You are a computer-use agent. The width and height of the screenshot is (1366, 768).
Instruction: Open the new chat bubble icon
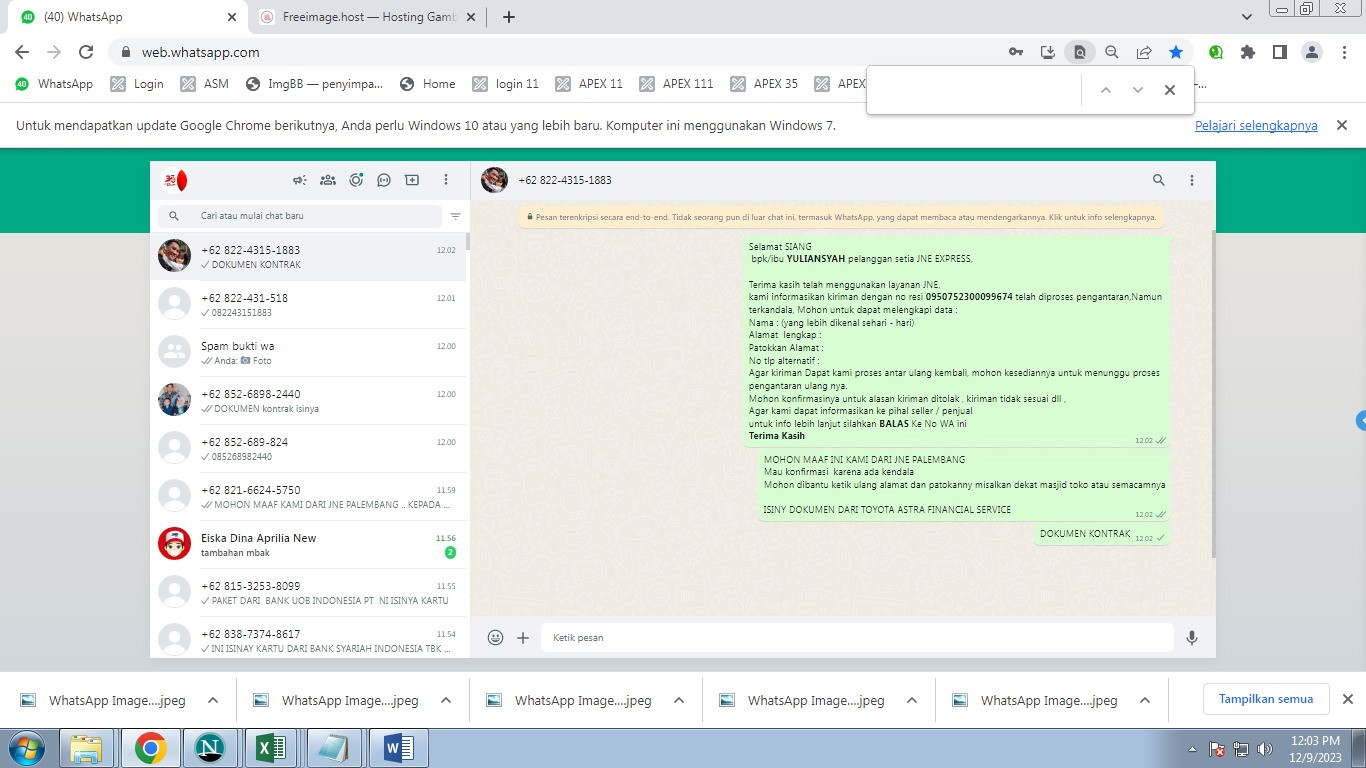coord(384,180)
